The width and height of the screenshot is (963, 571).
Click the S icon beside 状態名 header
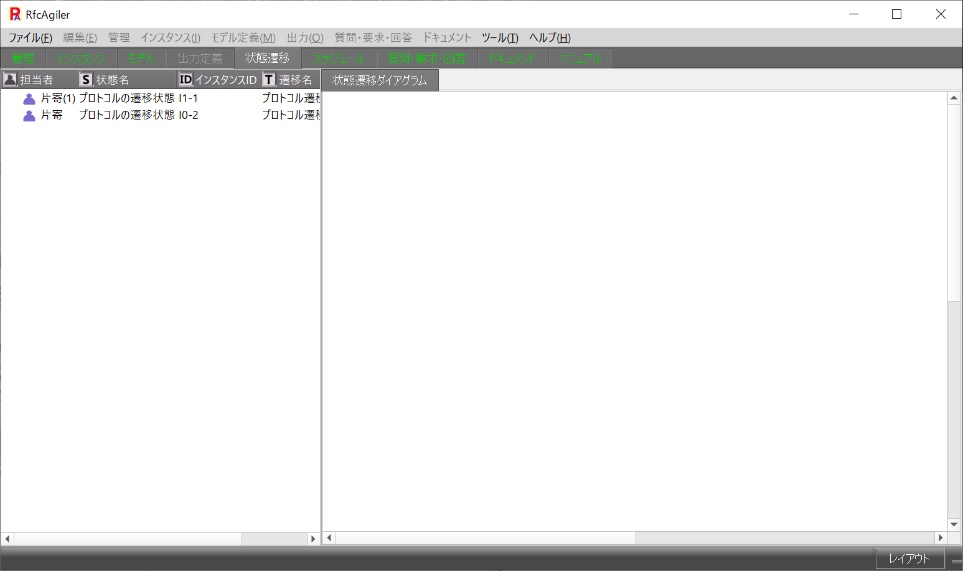pos(86,79)
